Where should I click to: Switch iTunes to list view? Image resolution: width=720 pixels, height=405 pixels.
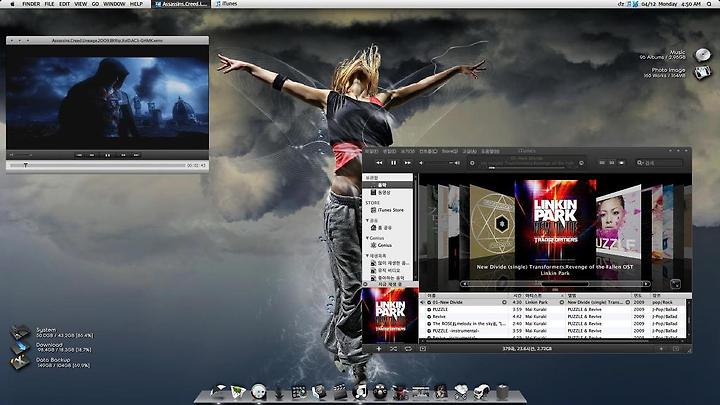(602, 163)
